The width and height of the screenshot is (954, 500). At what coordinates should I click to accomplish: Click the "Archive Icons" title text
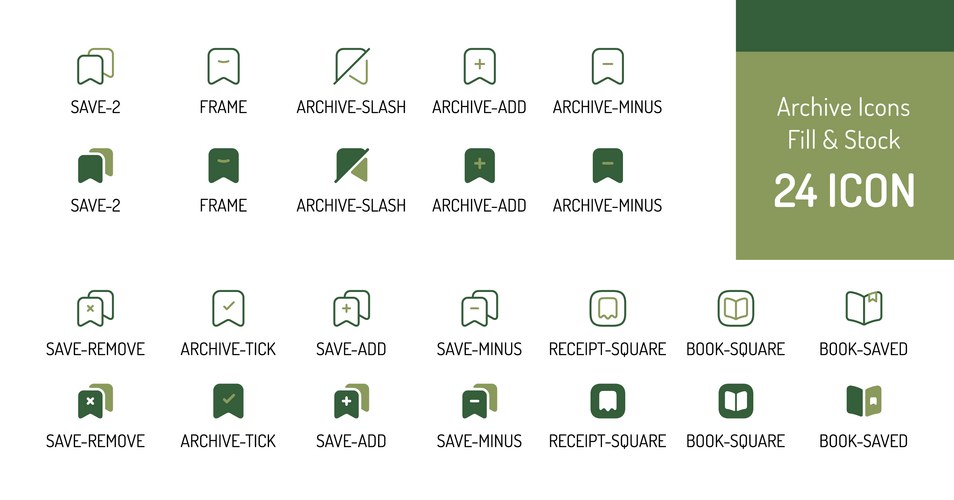845,107
